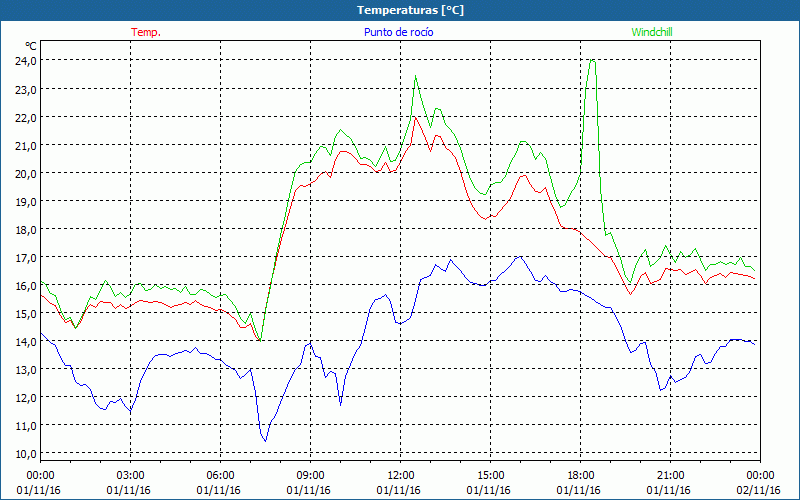This screenshot has height=500, width=800.
Task: Click the Temperaturas [°C] chart title
Action: (x=410, y=10)
